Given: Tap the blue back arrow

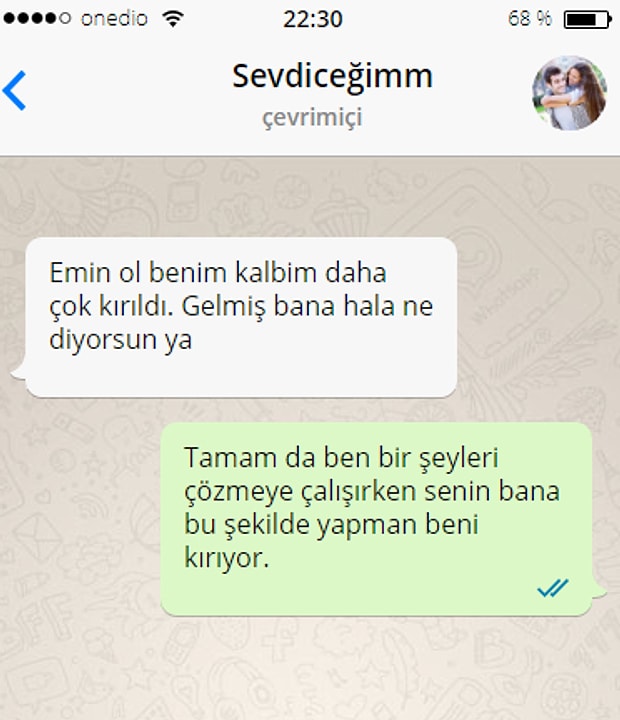Looking at the screenshot, I should click(14, 90).
